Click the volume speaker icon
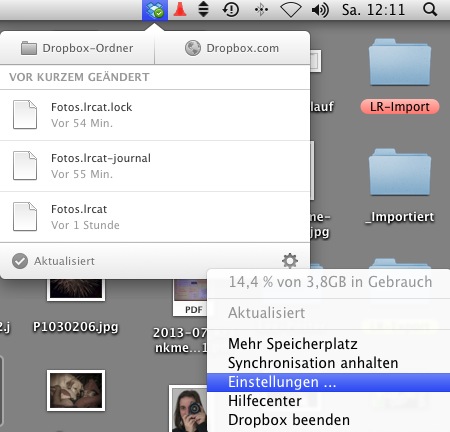 pyautogui.click(x=320, y=10)
